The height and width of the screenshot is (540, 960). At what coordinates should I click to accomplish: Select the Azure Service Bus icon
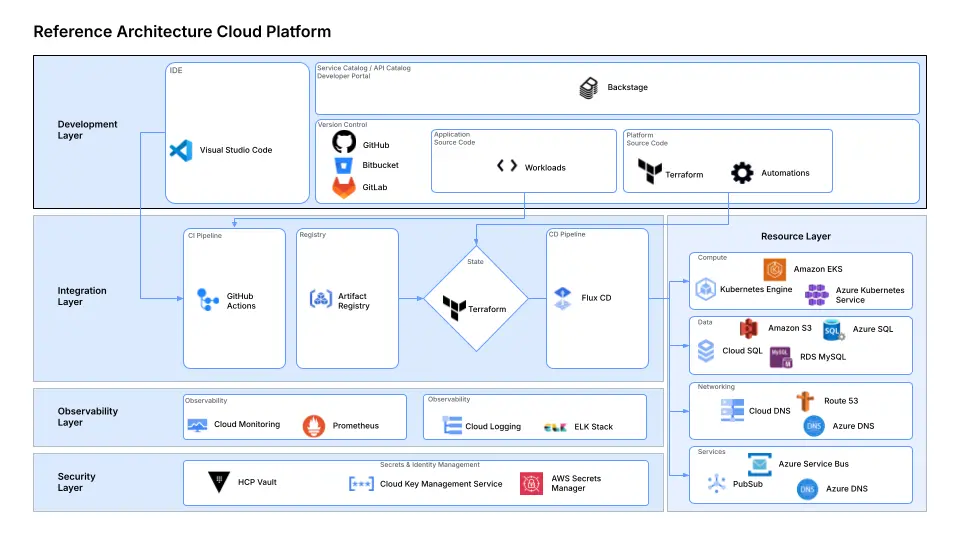click(760, 464)
